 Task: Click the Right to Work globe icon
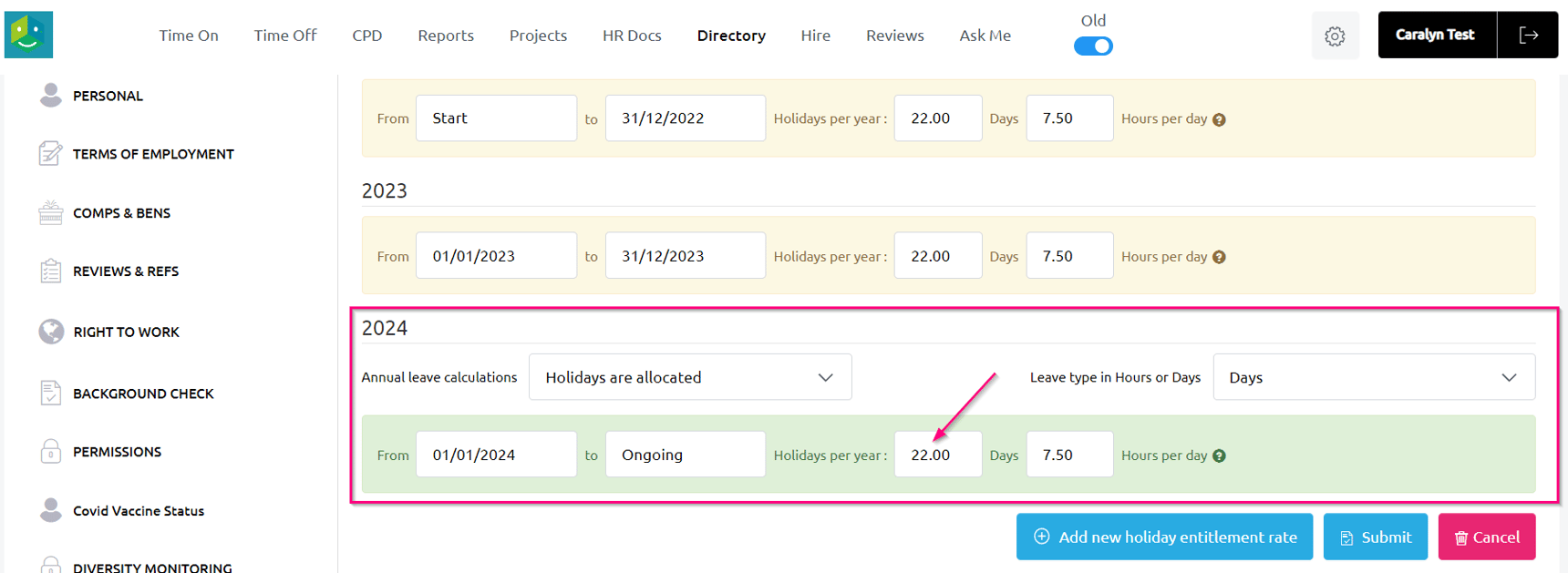(51, 332)
